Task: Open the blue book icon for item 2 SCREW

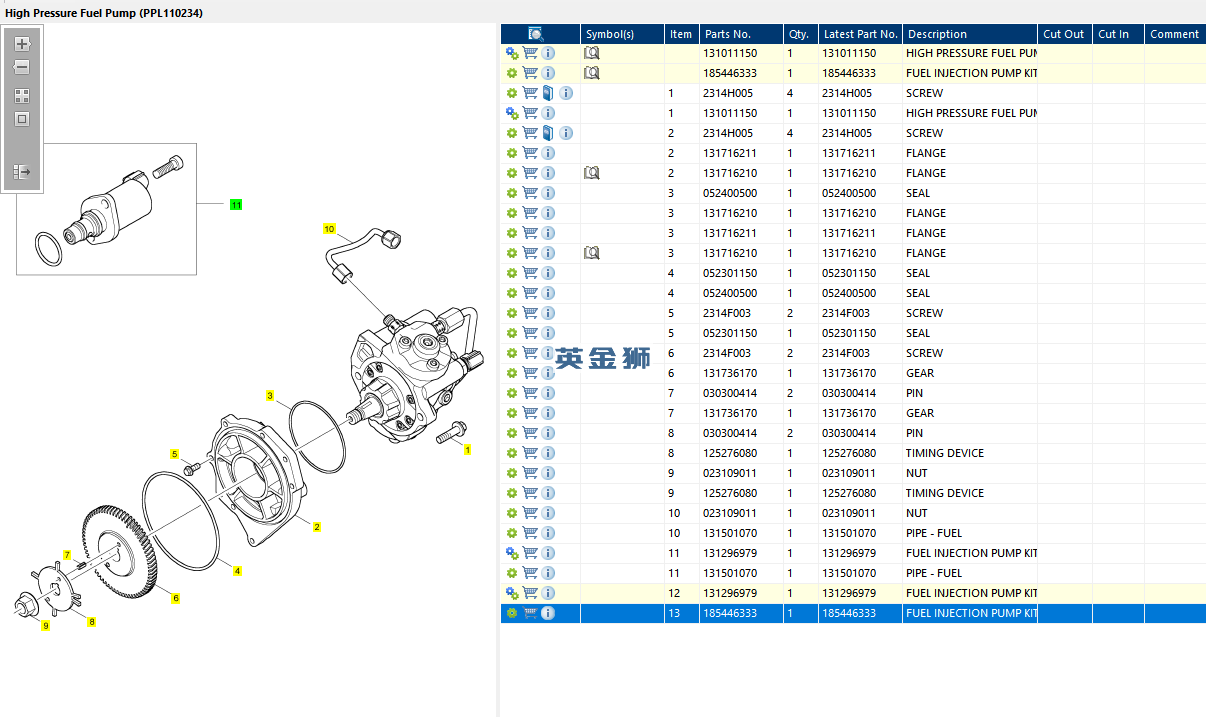Action: point(548,133)
